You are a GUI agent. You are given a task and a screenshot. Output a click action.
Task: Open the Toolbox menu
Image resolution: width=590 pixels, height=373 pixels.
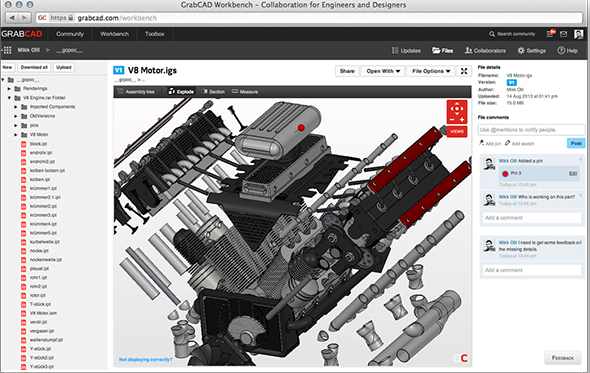point(155,34)
